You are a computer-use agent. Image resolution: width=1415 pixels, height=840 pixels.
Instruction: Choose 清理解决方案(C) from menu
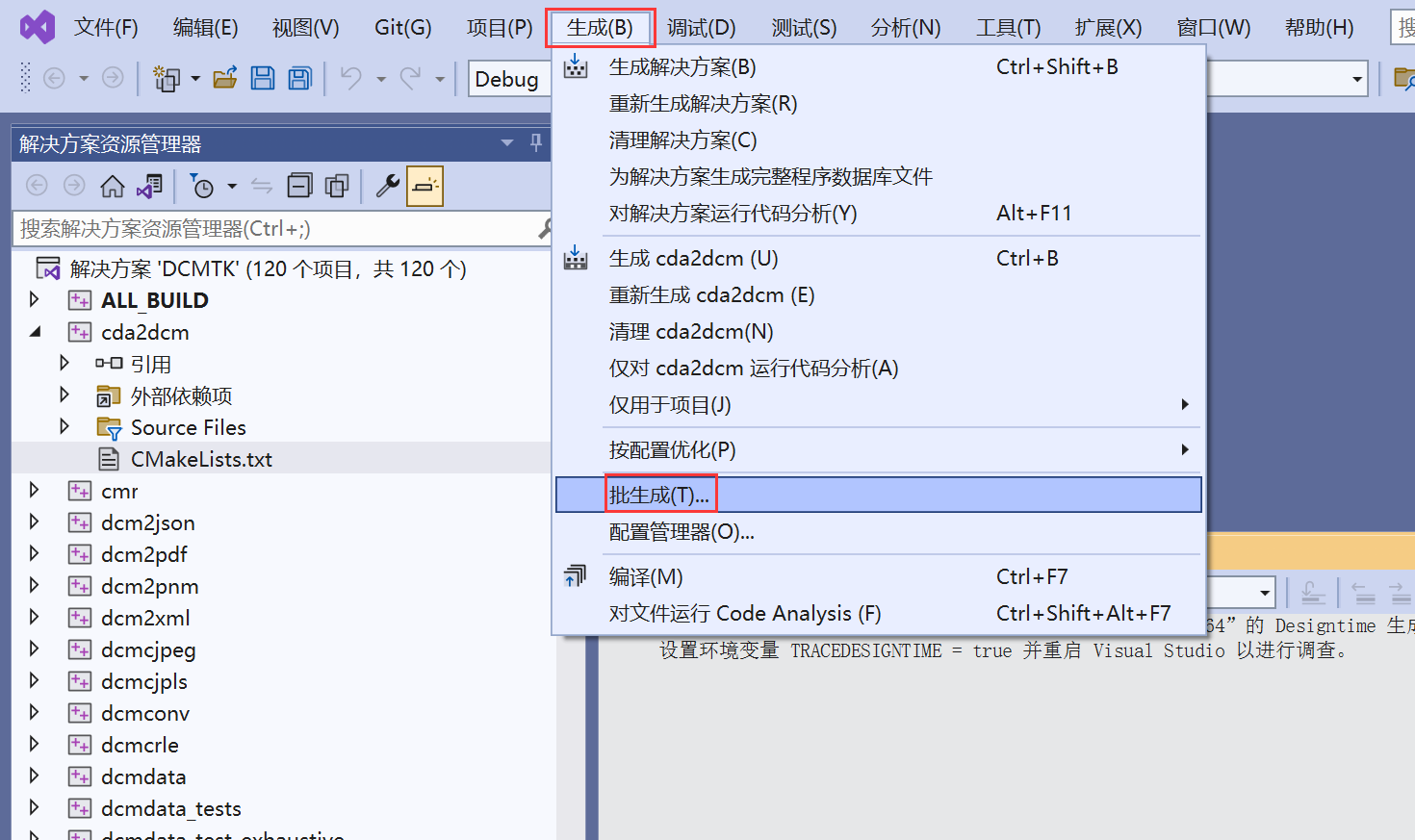point(878,140)
